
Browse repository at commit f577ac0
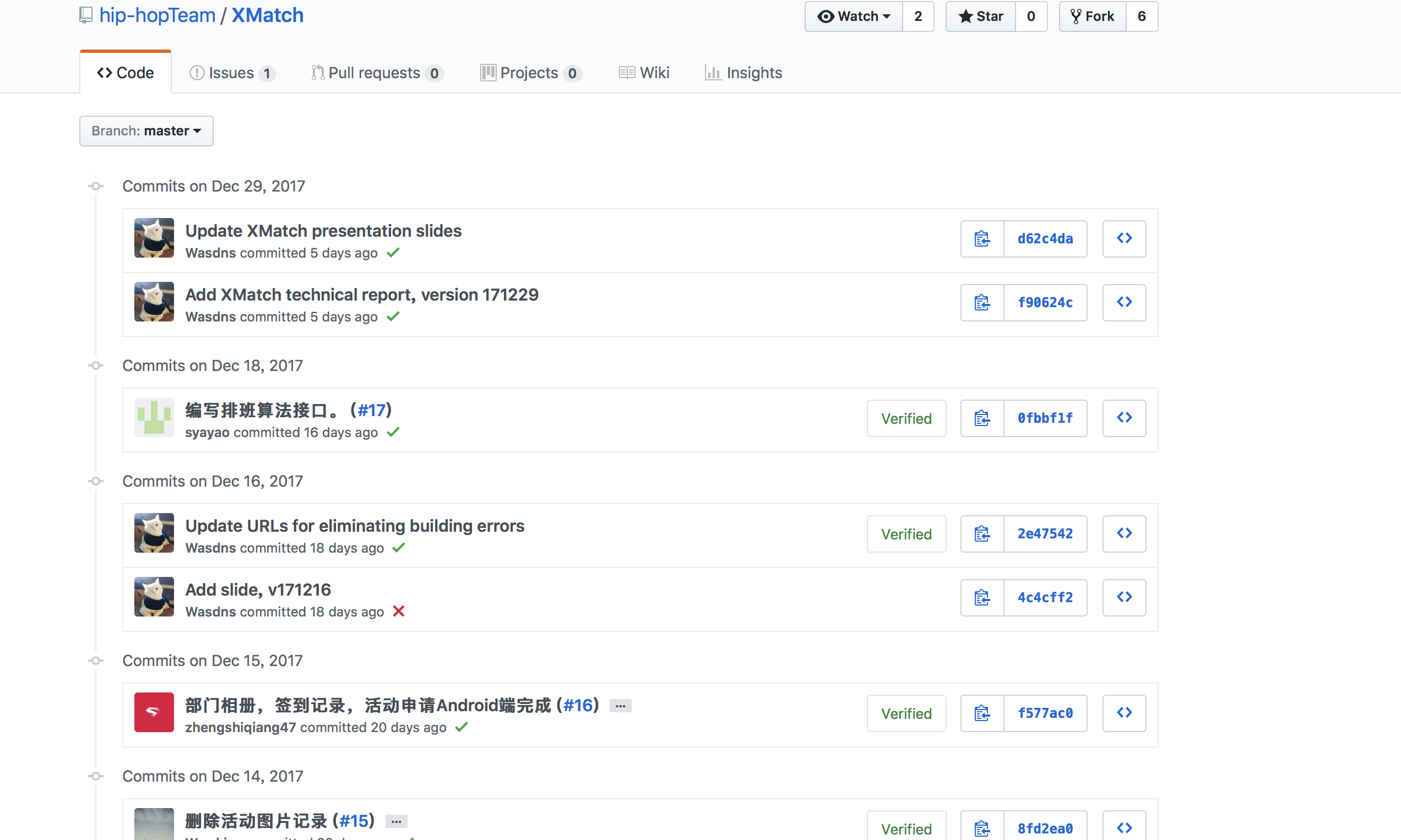1124,713
